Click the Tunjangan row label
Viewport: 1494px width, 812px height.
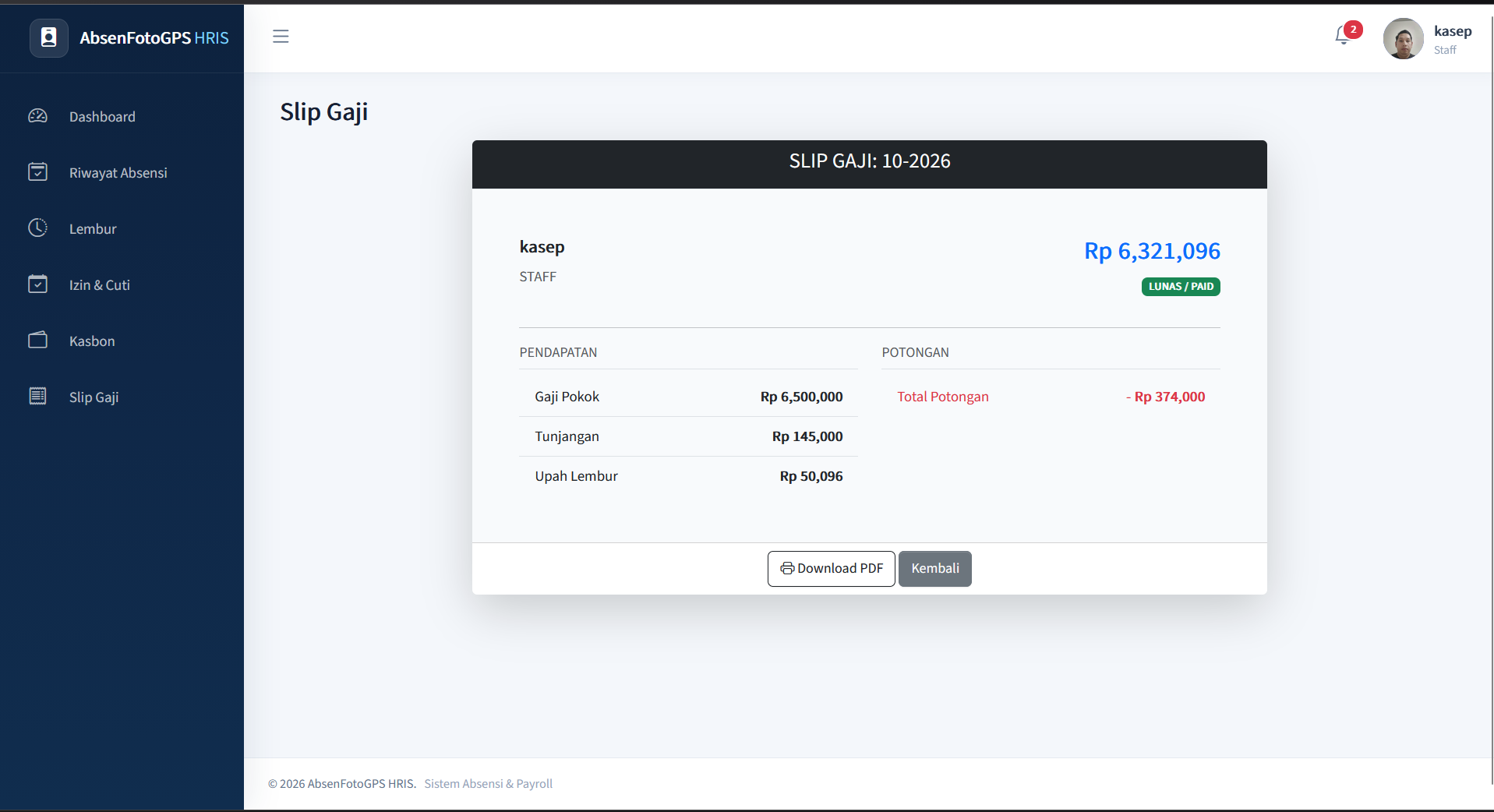click(567, 436)
